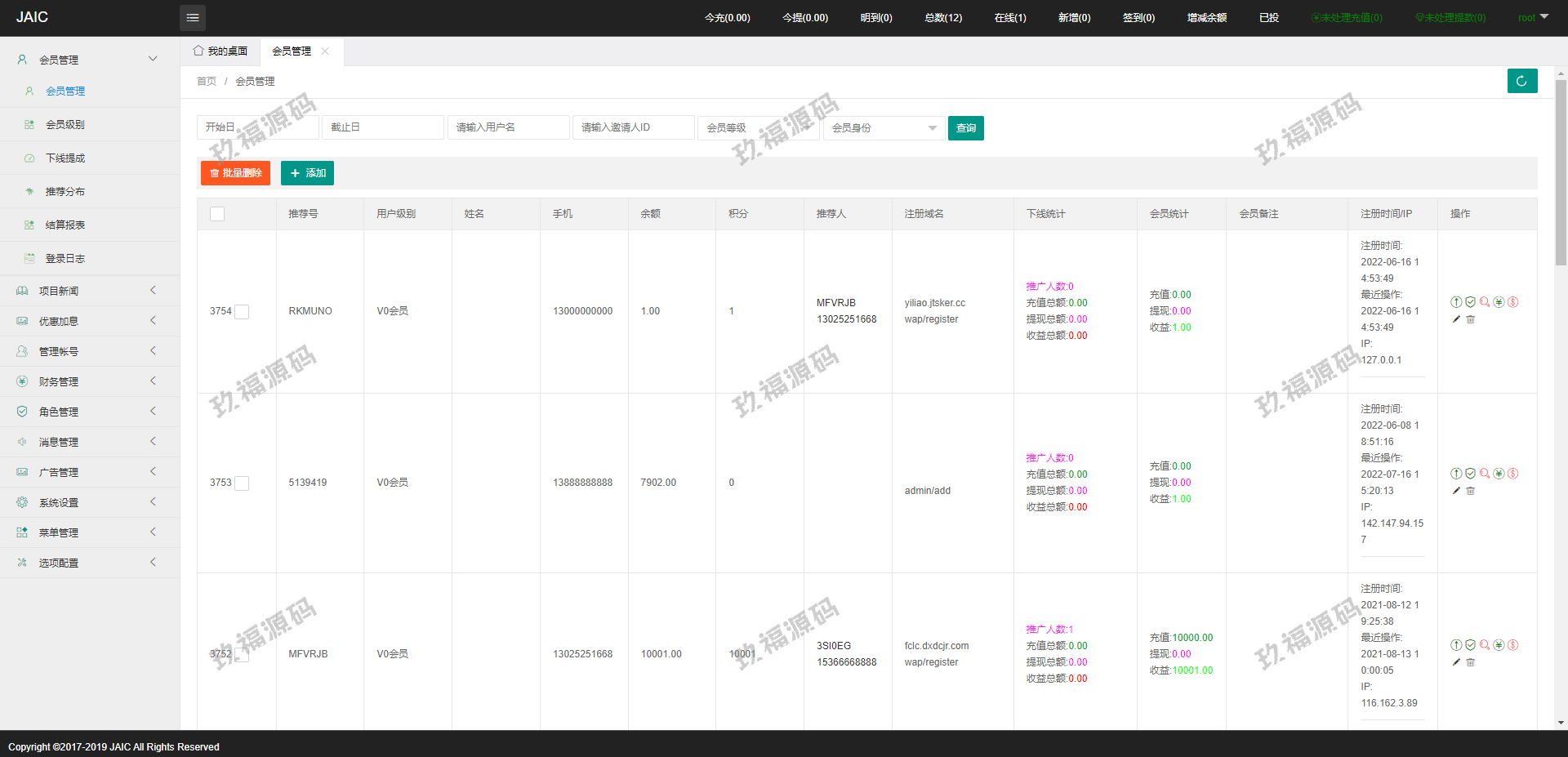1568x757 pixels.
Task: Click pencil edit icon for member 3754
Action: 1456,319
